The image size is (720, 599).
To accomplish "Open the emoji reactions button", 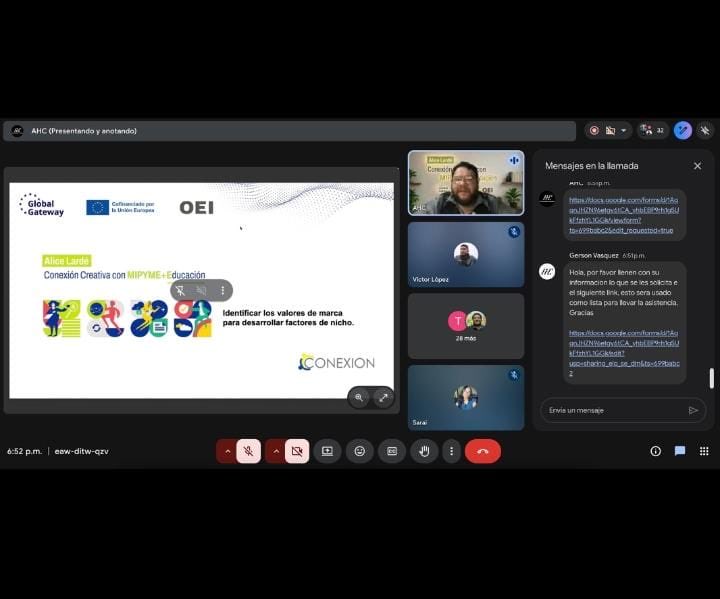I will (360, 452).
